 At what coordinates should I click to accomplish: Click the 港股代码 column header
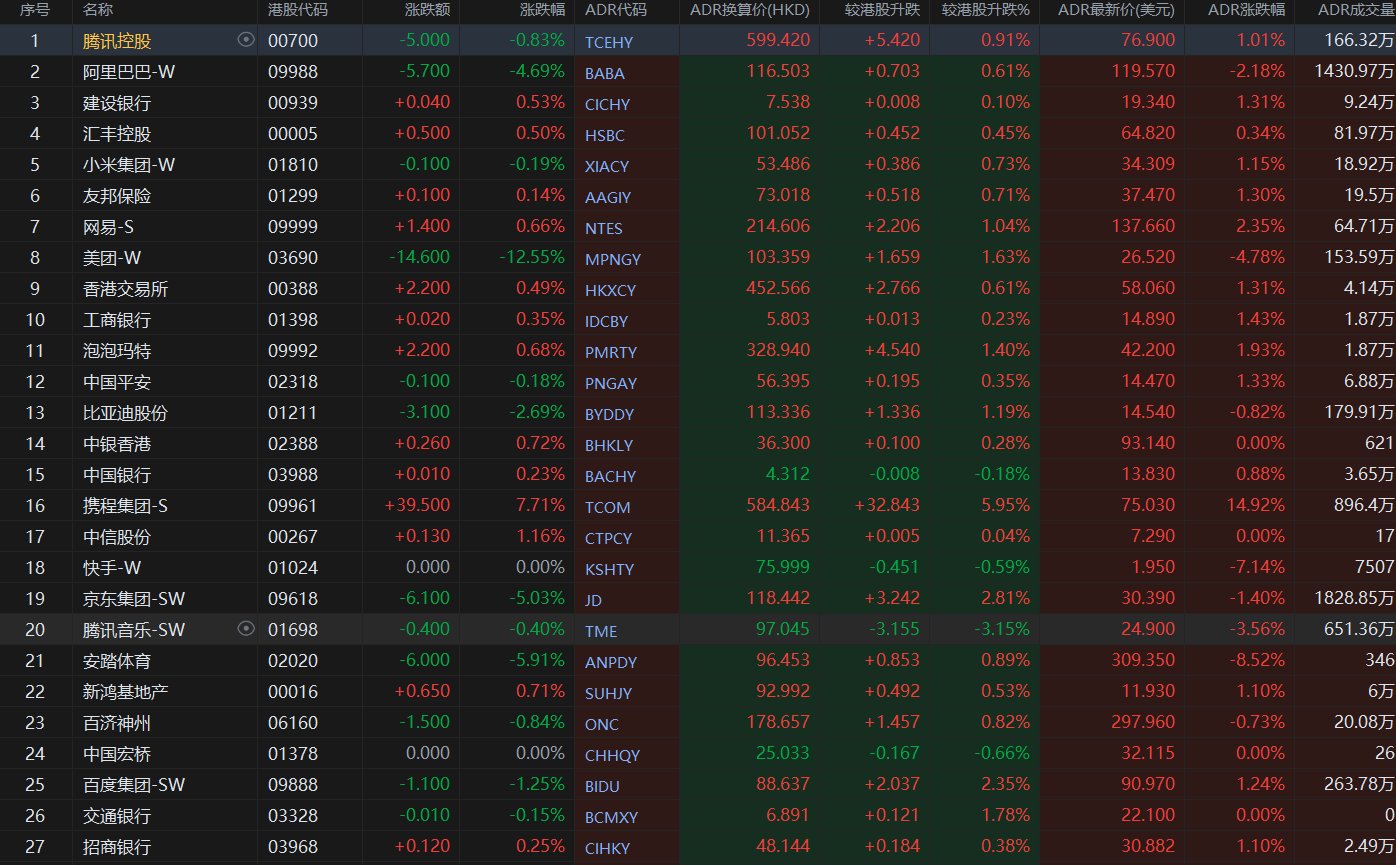tap(297, 11)
